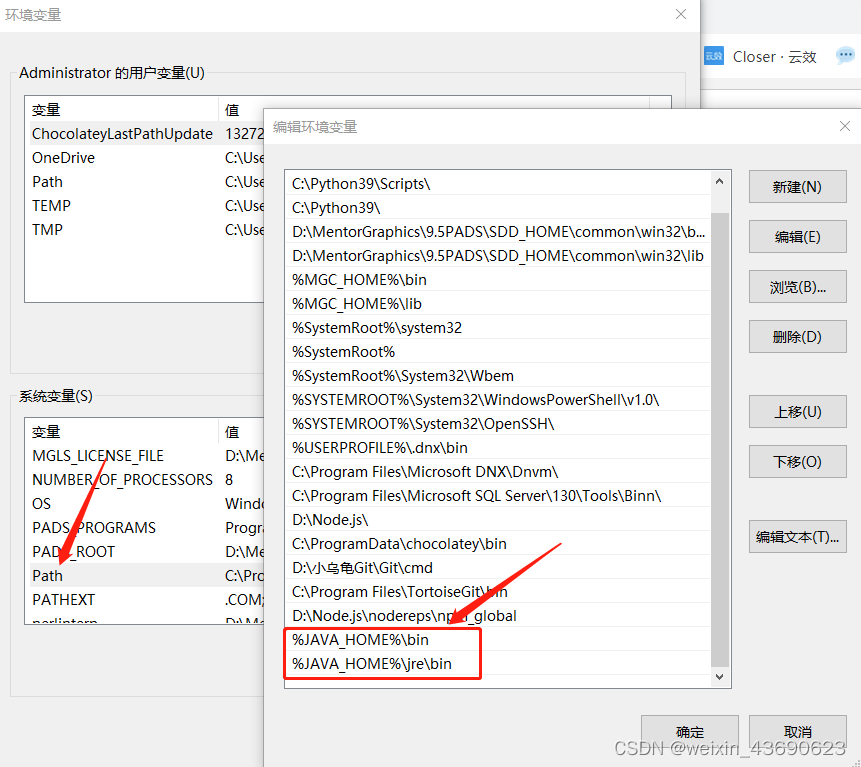Click the Closer · 云效 title text
Image resolution: width=861 pixels, height=767 pixels.
pyautogui.click(x=775, y=57)
